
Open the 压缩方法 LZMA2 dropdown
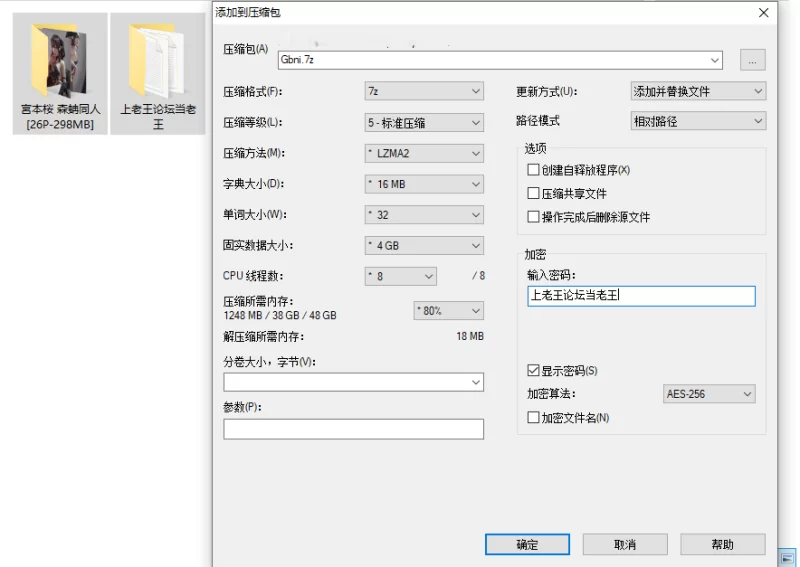424,154
